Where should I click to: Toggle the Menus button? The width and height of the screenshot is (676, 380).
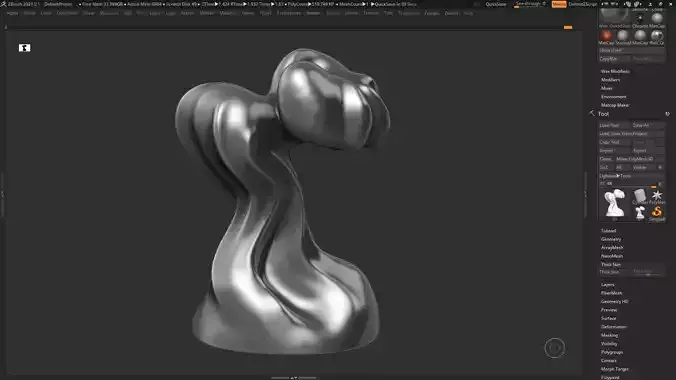tap(559, 4)
